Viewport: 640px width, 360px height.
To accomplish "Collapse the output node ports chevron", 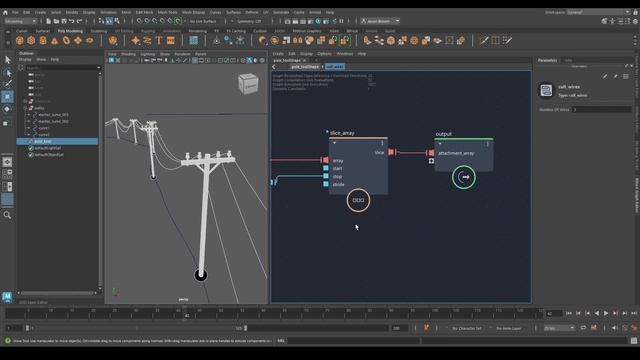I will coord(440,144).
